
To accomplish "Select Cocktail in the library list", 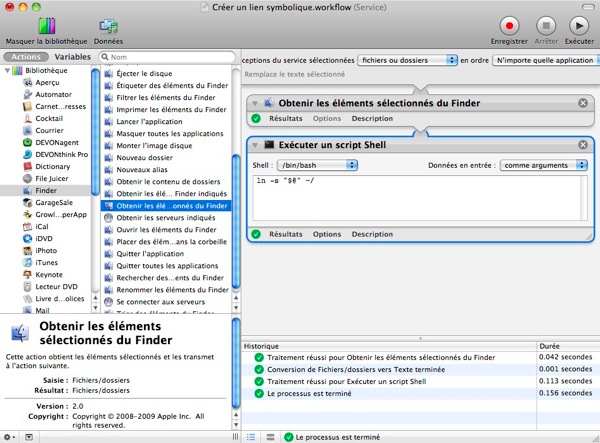I will (49, 118).
